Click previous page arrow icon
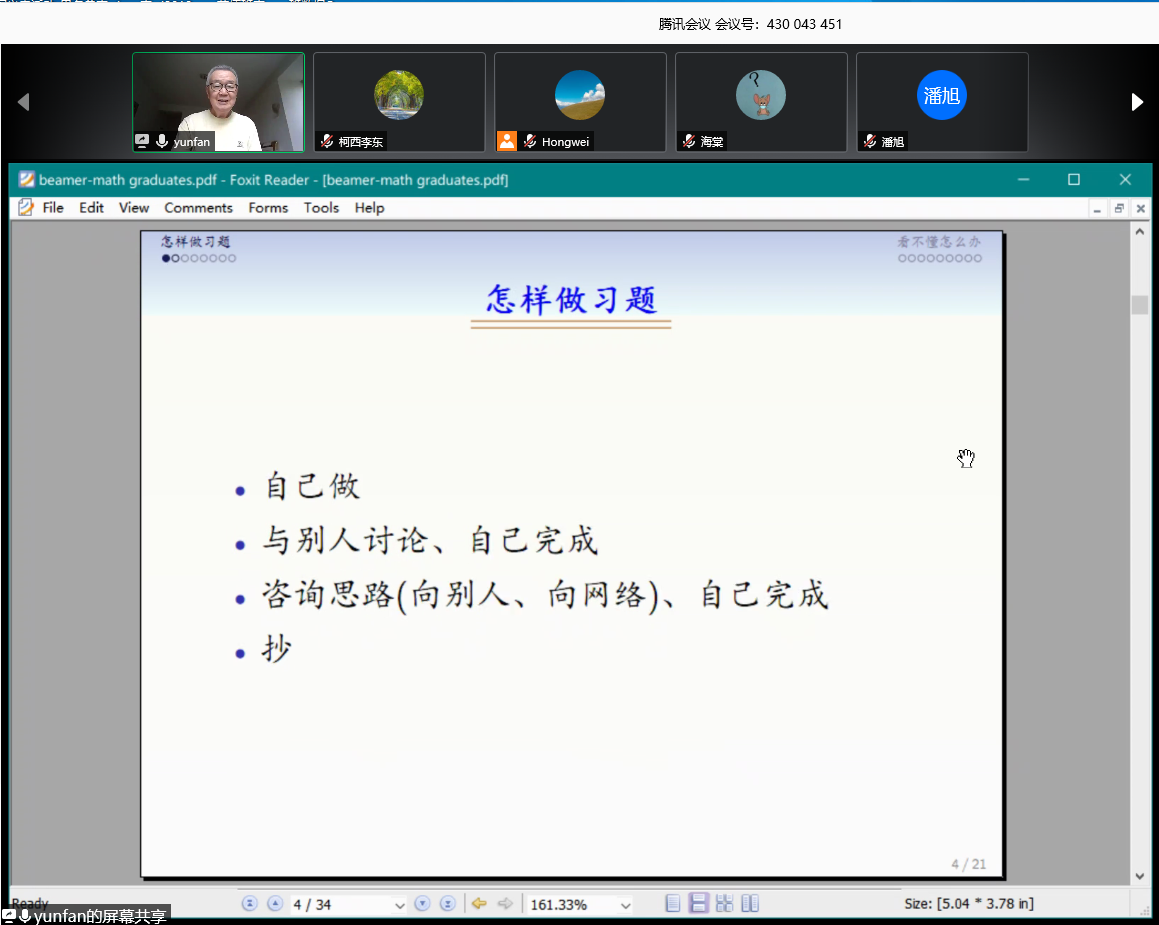The width and height of the screenshot is (1159, 925). click(275, 904)
